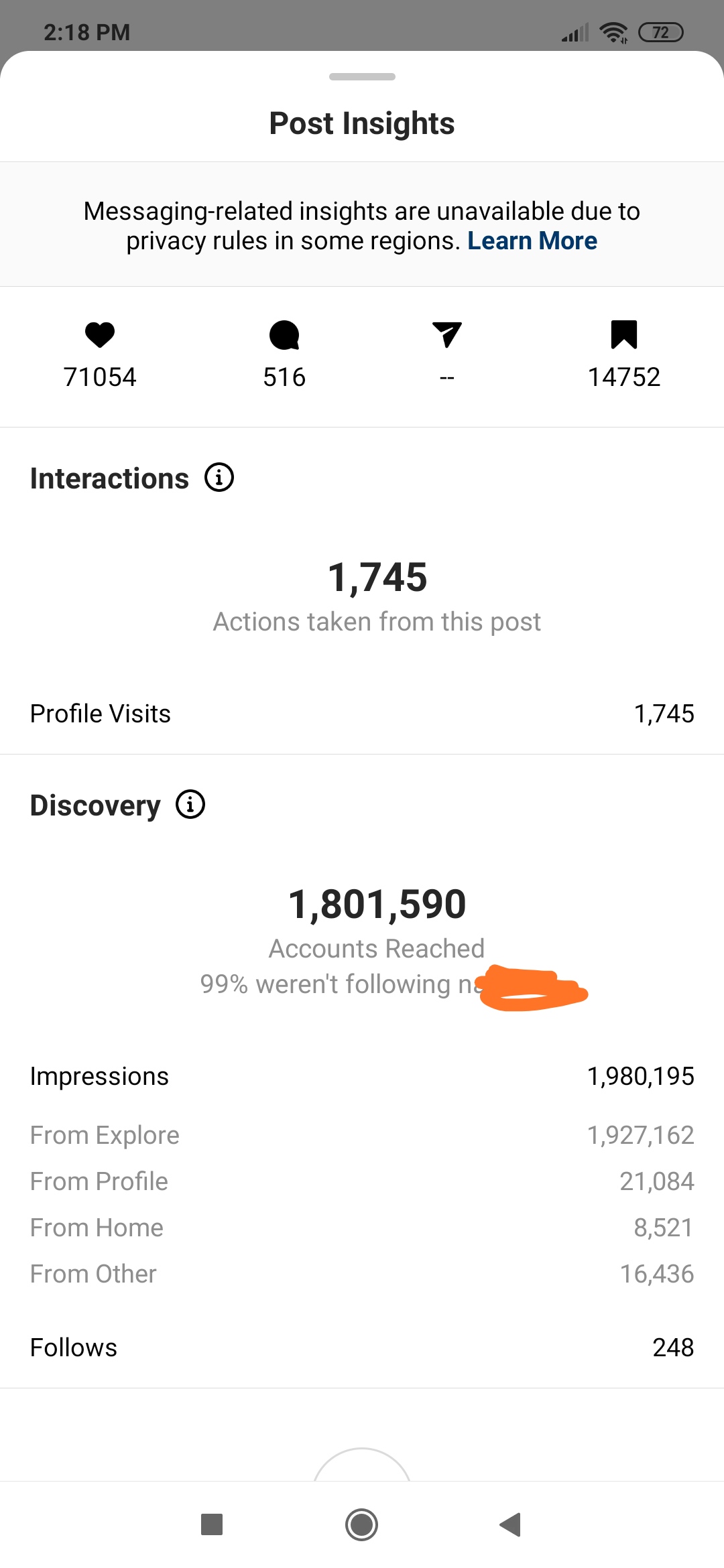
Task: Tap the sheet drag handle bar
Action: pyautogui.click(x=362, y=76)
